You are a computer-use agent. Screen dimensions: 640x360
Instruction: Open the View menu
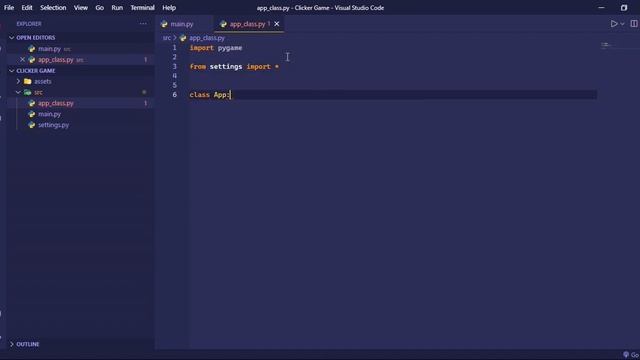pyautogui.click(x=81, y=8)
